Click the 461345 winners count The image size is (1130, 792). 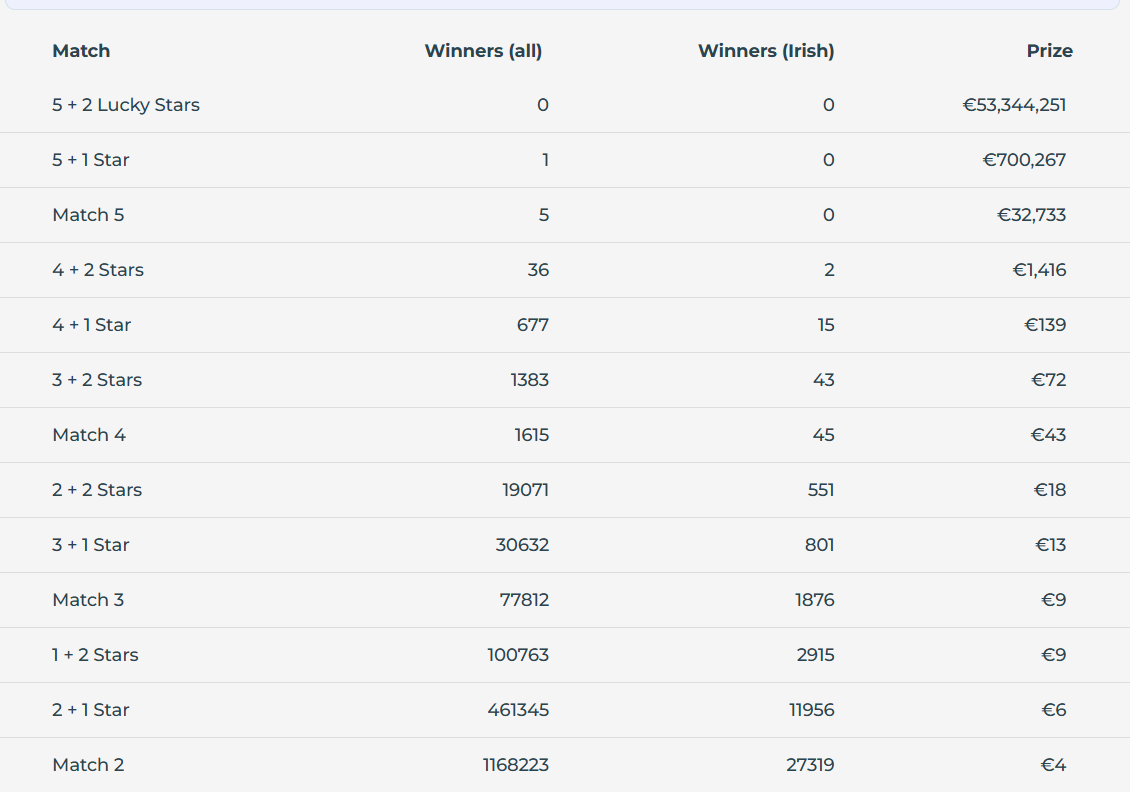pos(518,710)
